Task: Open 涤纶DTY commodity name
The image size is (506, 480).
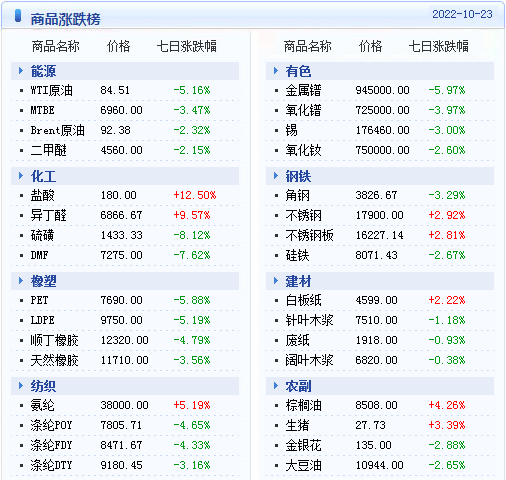Action: click(x=51, y=465)
